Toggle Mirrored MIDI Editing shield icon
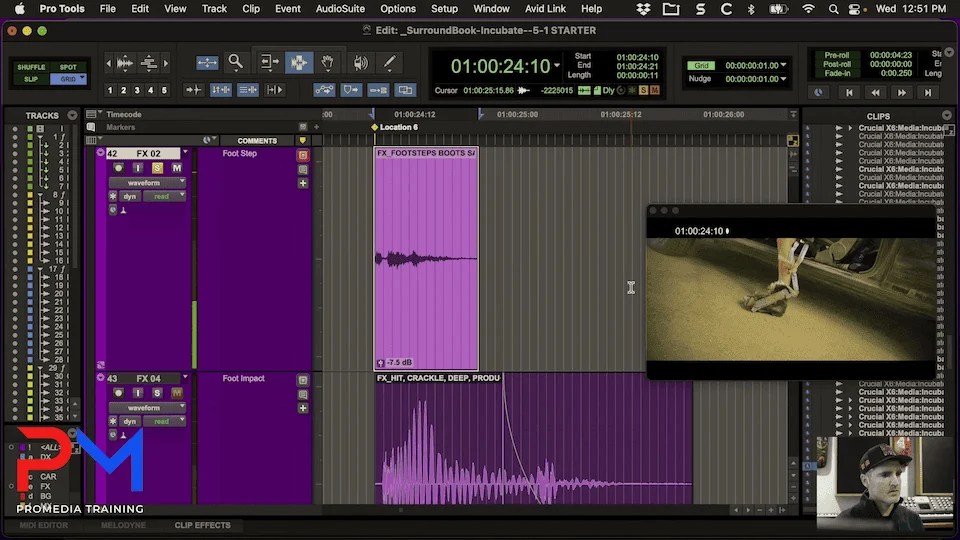 tap(351, 90)
